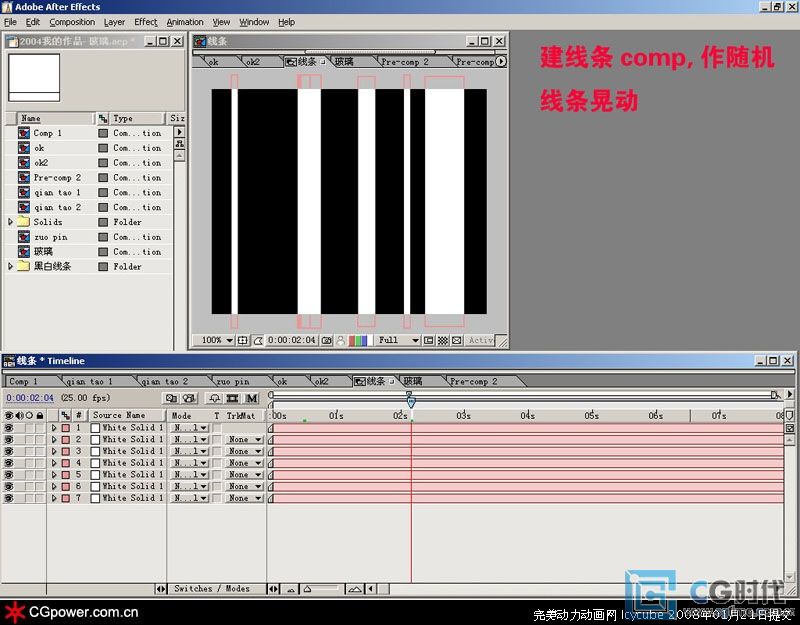Image resolution: width=800 pixels, height=625 pixels.
Task: Expand layer 1 properties triangle
Action: tap(54, 428)
